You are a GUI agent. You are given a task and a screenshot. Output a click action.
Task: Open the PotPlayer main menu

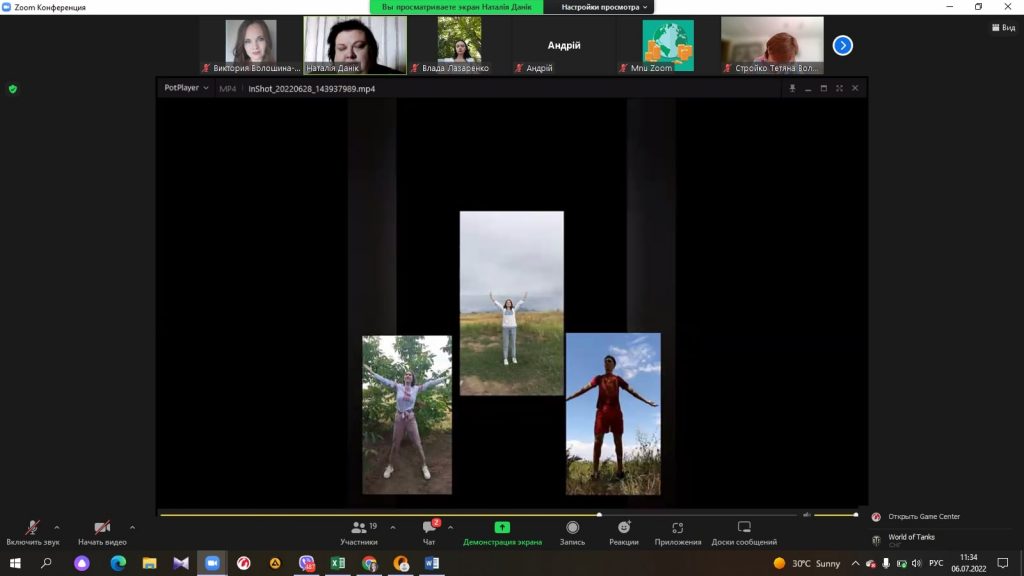[186, 88]
